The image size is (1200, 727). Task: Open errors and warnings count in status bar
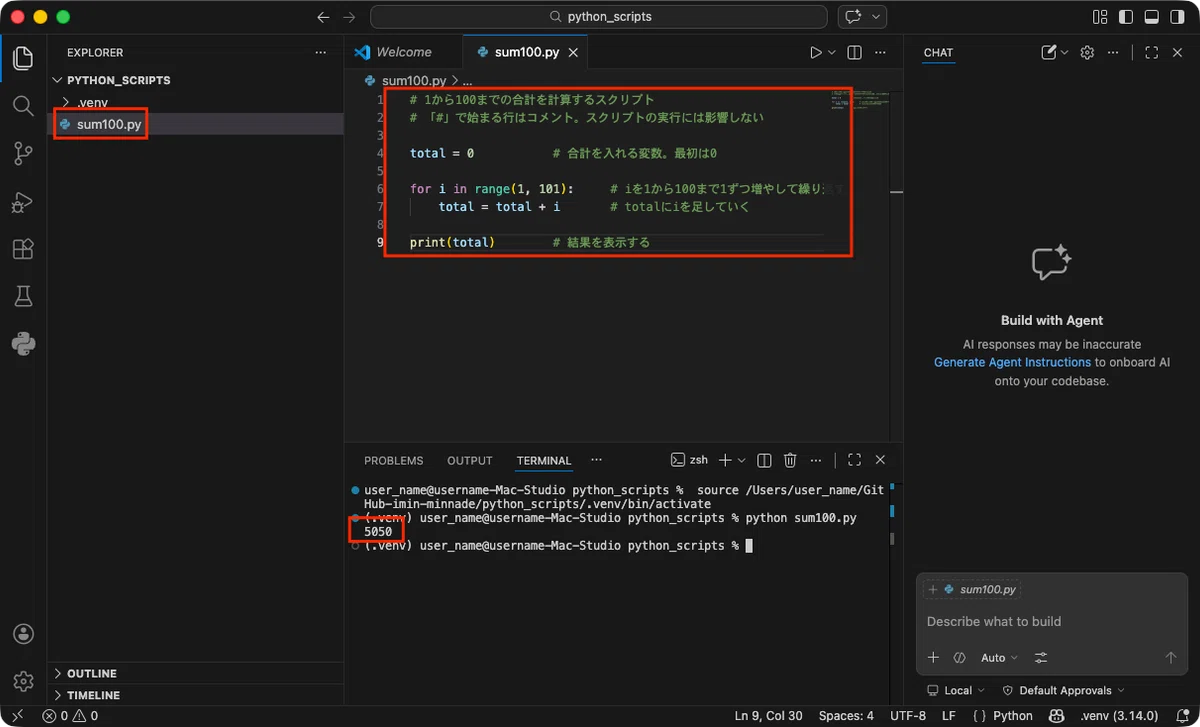[70, 716]
